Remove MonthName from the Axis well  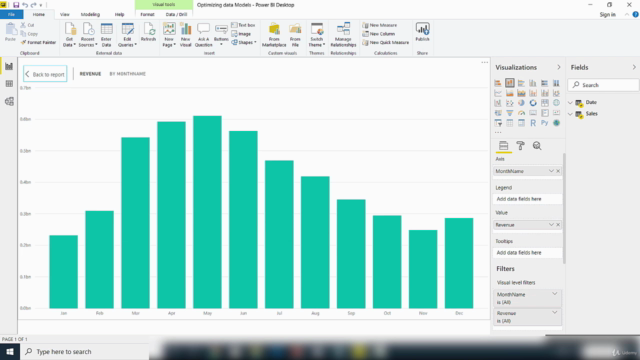[558, 171]
